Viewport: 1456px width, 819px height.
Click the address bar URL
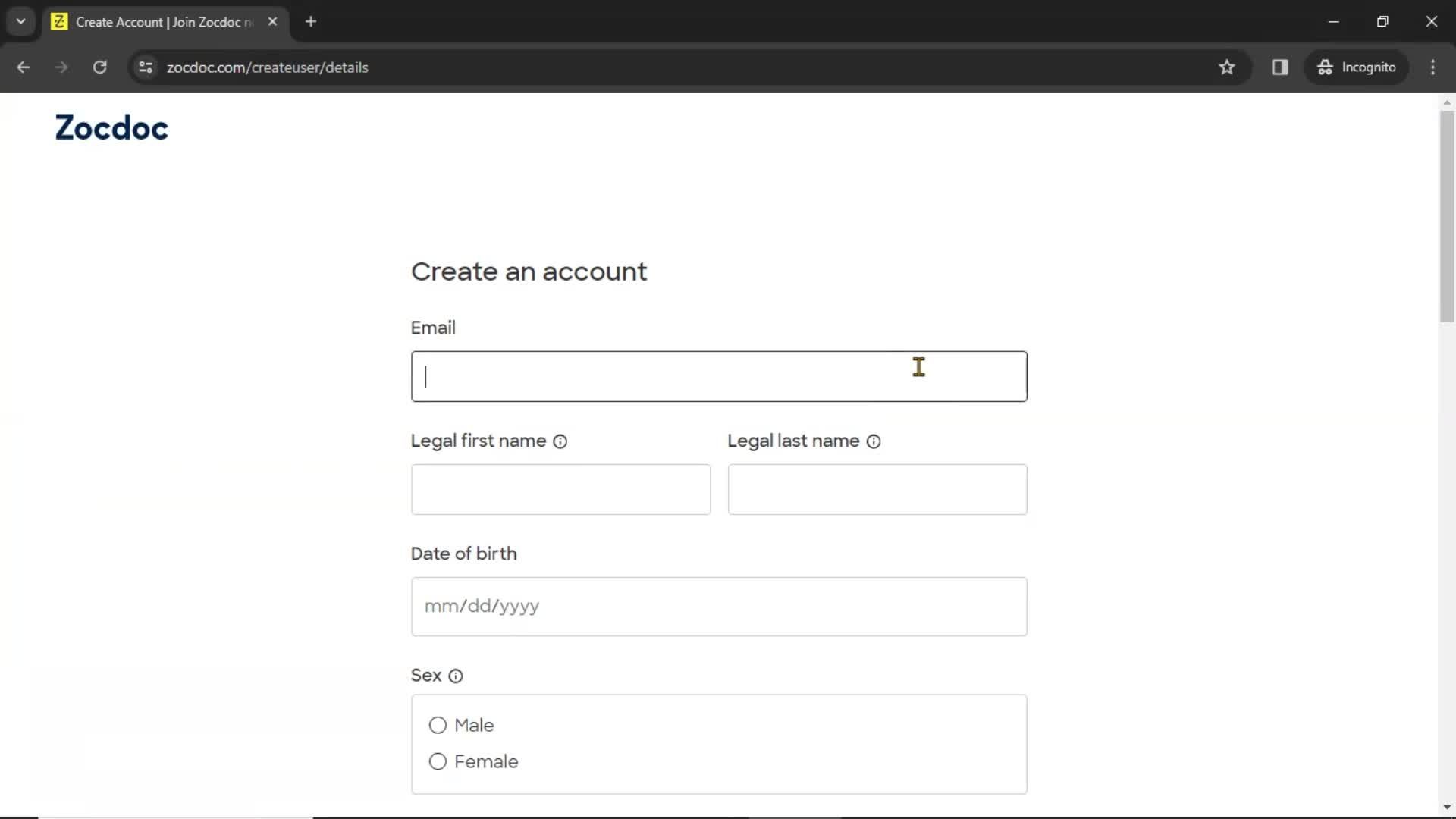tap(267, 67)
